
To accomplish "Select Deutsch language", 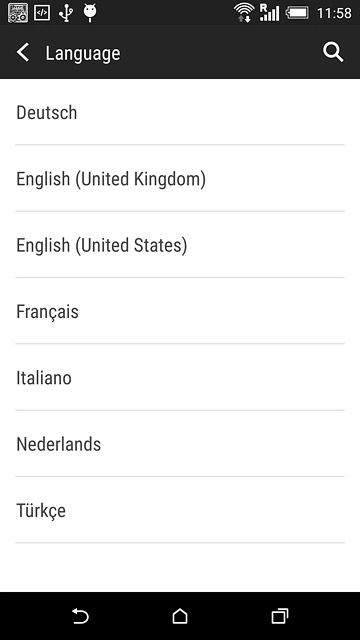I will click(180, 112).
